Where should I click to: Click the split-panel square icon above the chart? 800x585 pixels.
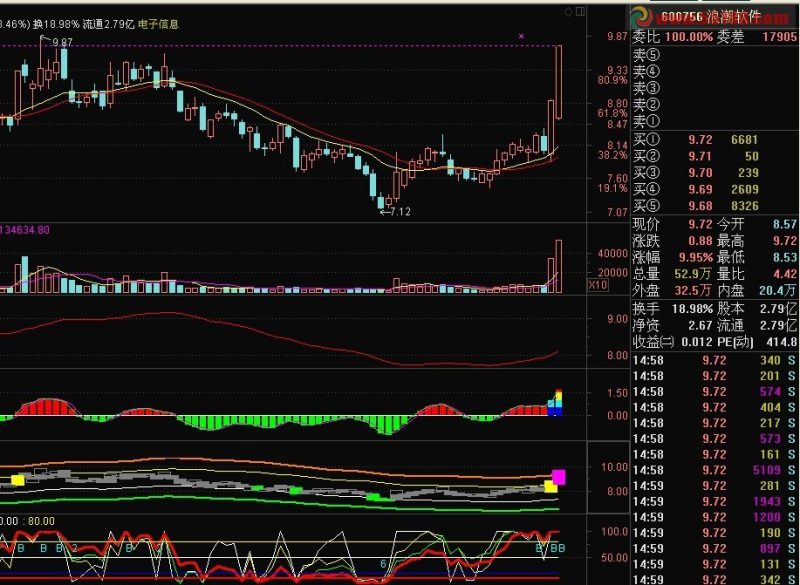[x=580, y=12]
